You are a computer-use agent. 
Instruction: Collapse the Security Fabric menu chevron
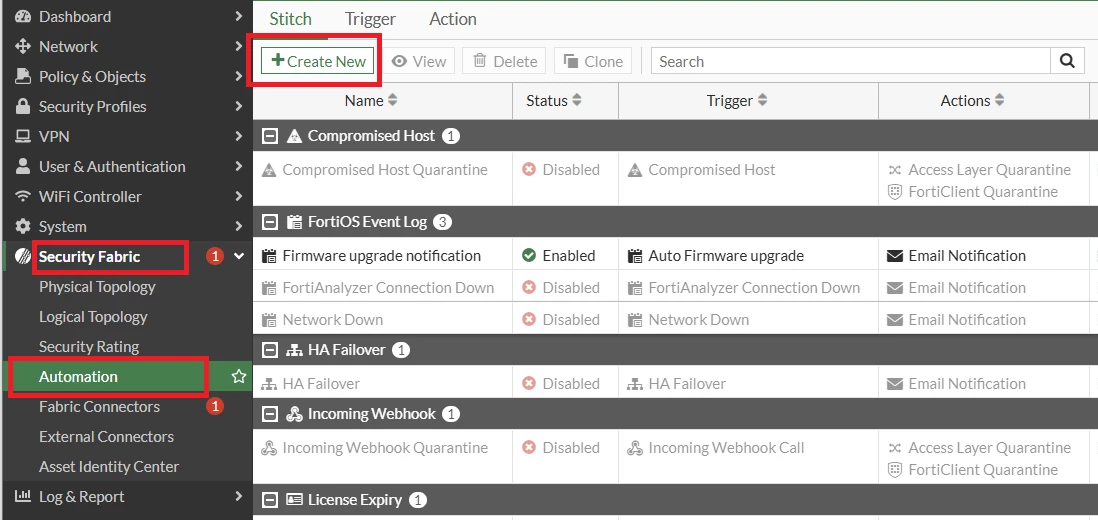click(x=239, y=257)
